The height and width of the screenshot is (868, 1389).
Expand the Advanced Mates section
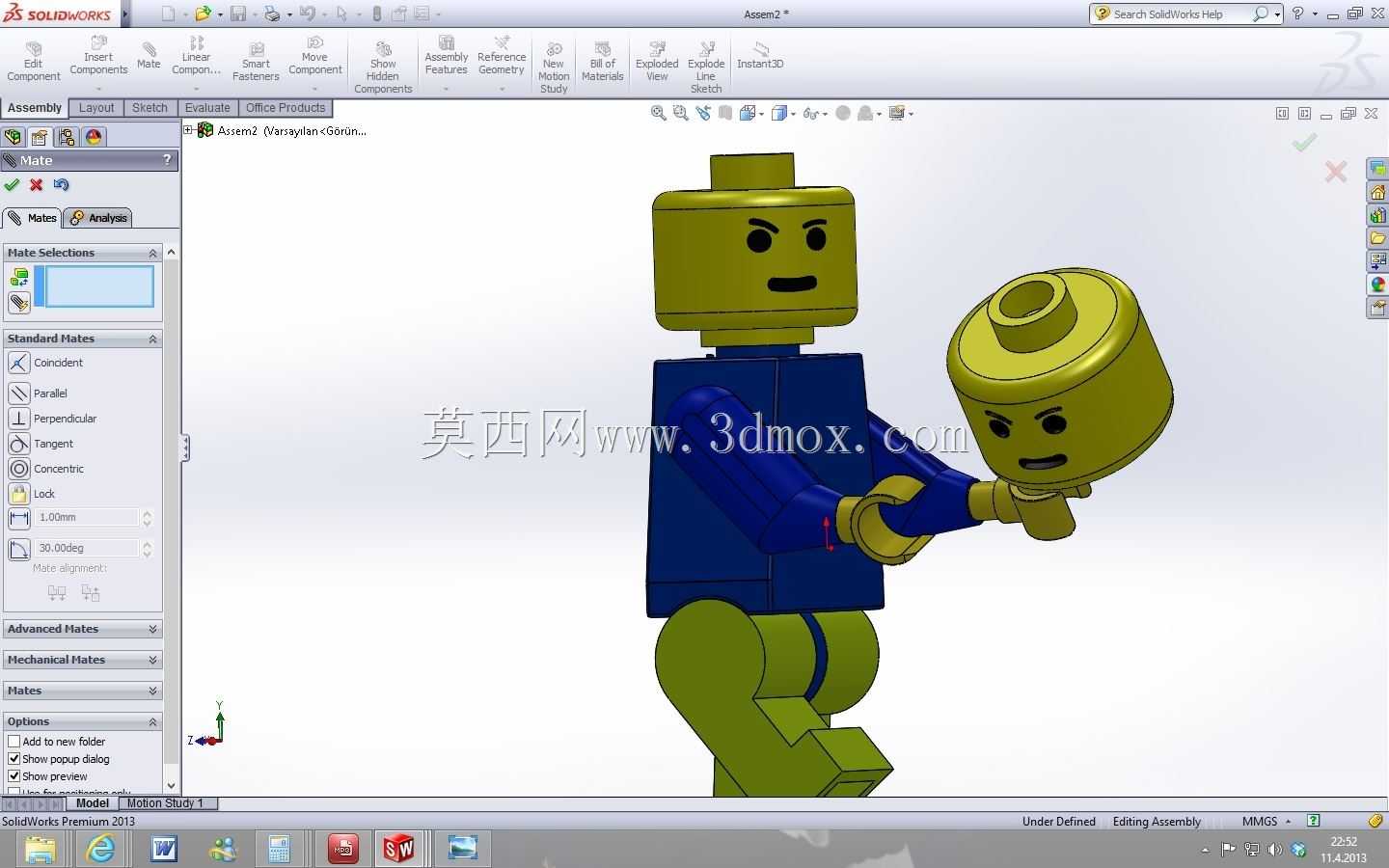(x=152, y=629)
